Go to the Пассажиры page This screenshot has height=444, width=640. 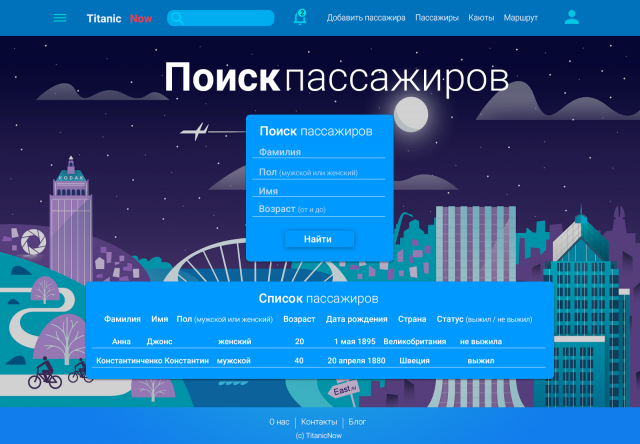[437, 18]
